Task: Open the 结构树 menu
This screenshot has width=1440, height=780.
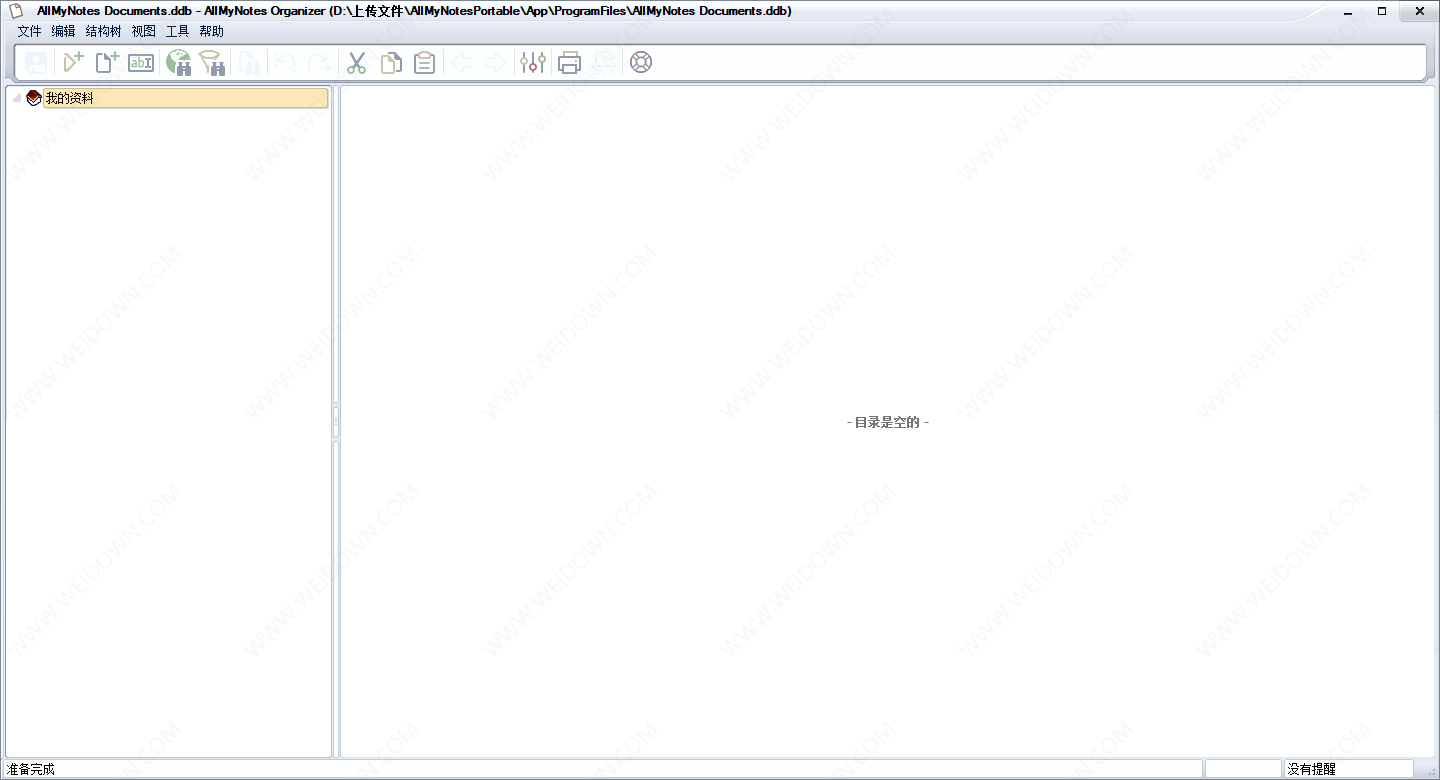Action: (x=104, y=31)
